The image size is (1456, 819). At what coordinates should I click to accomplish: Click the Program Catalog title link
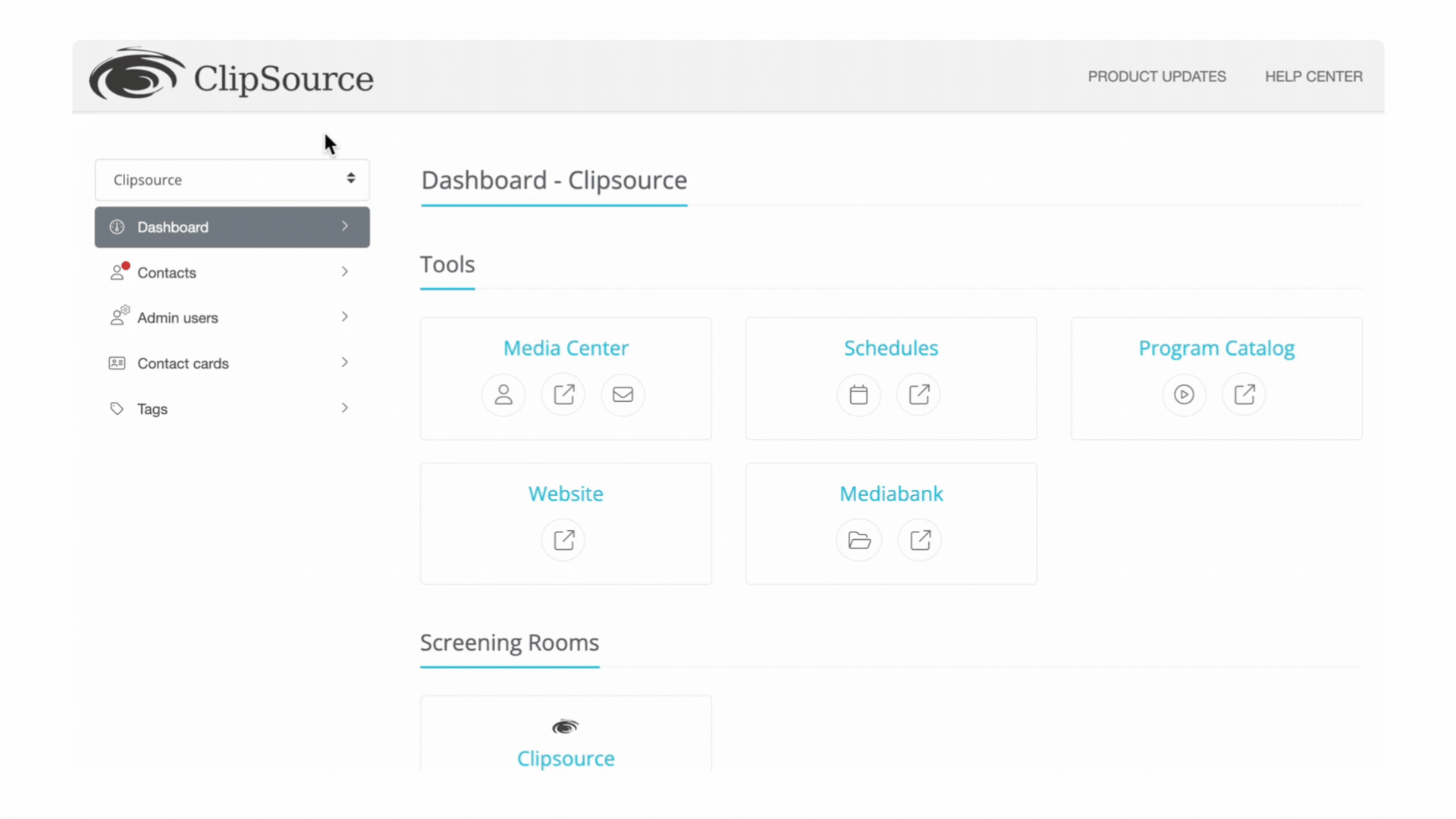[x=1216, y=348]
